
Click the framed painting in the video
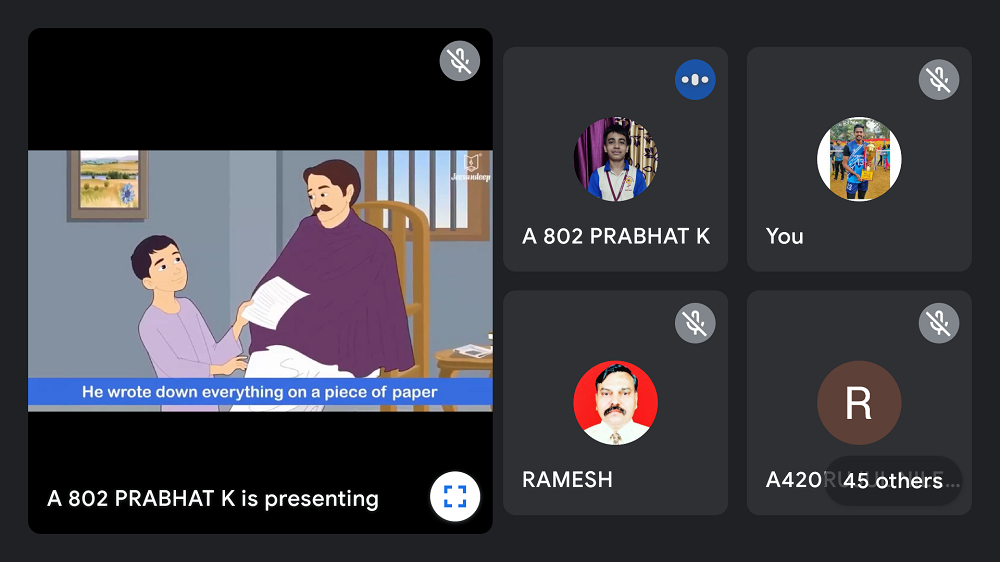[109, 184]
